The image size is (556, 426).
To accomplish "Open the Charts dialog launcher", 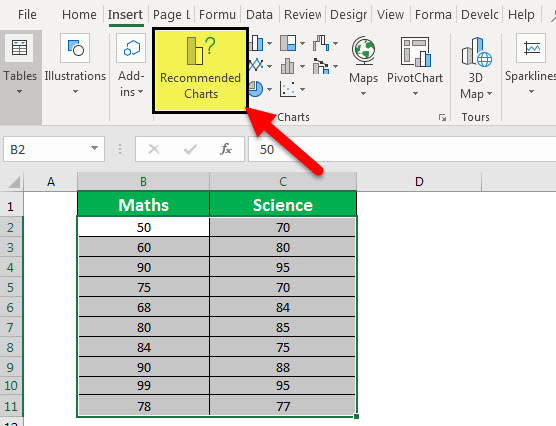I will pyautogui.click(x=442, y=117).
